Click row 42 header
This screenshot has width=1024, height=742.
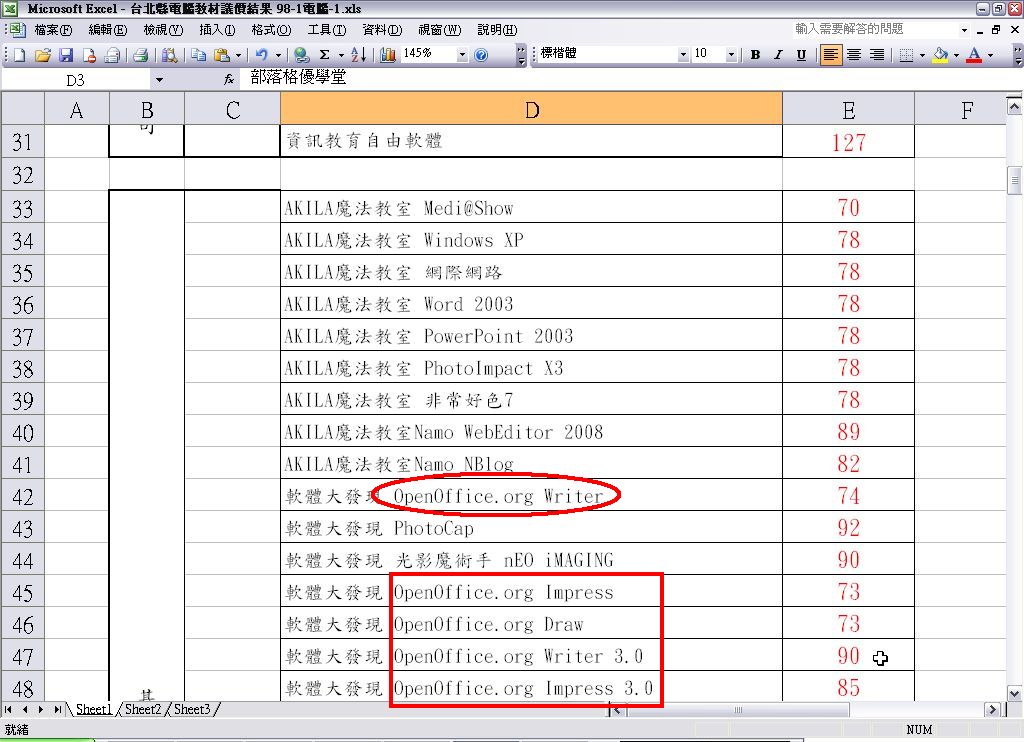coord(23,496)
